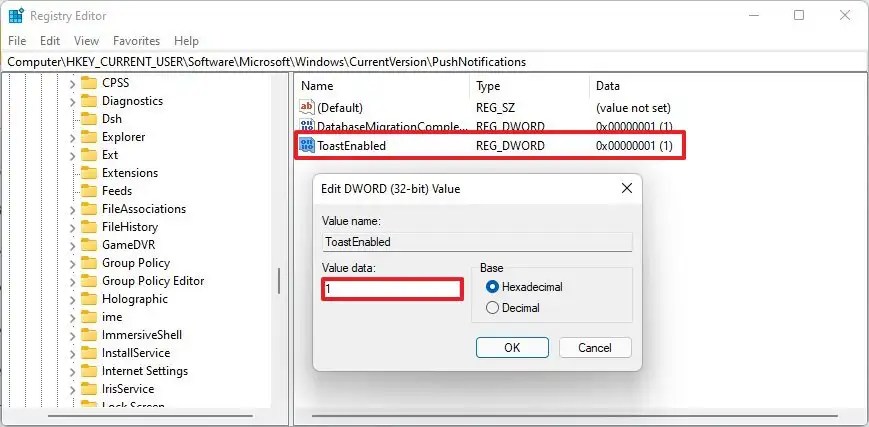Open the View menu
Screen dimensions: 869x427
pyautogui.click(x=86, y=41)
